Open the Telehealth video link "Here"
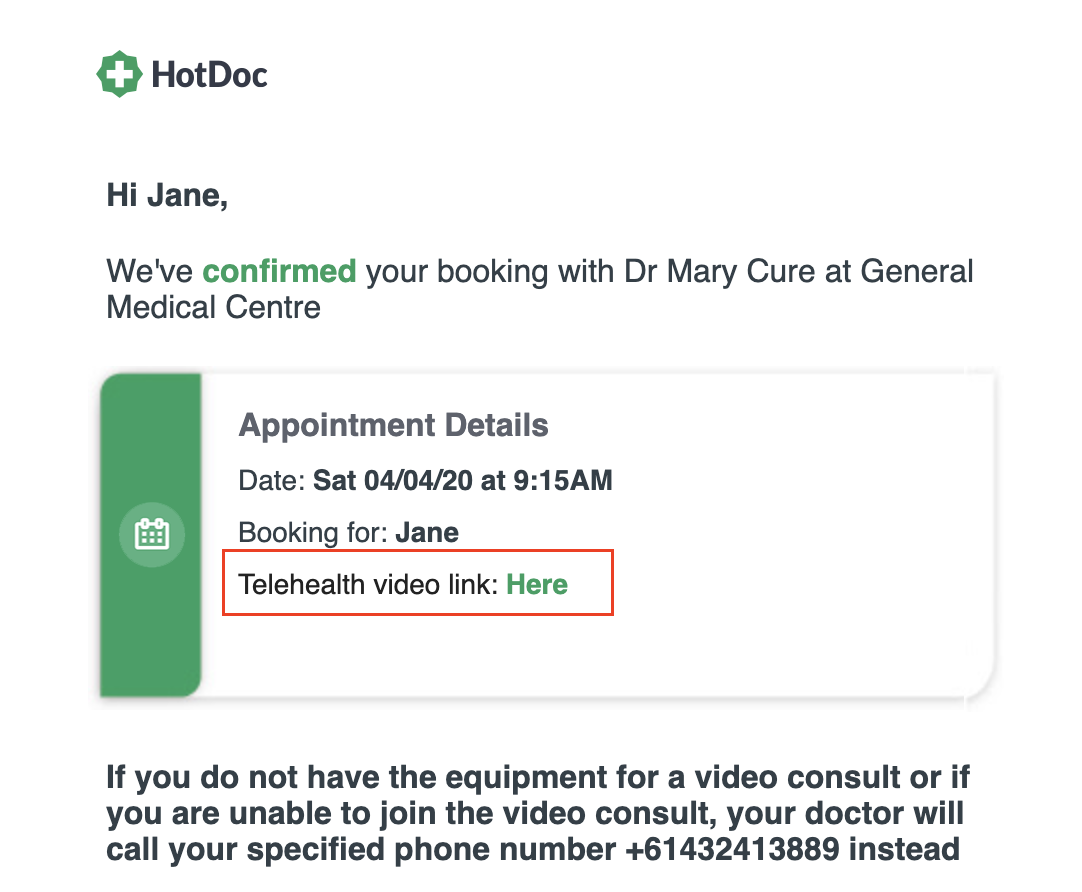Screen dimensions: 1082x892 click(x=537, y=584)
